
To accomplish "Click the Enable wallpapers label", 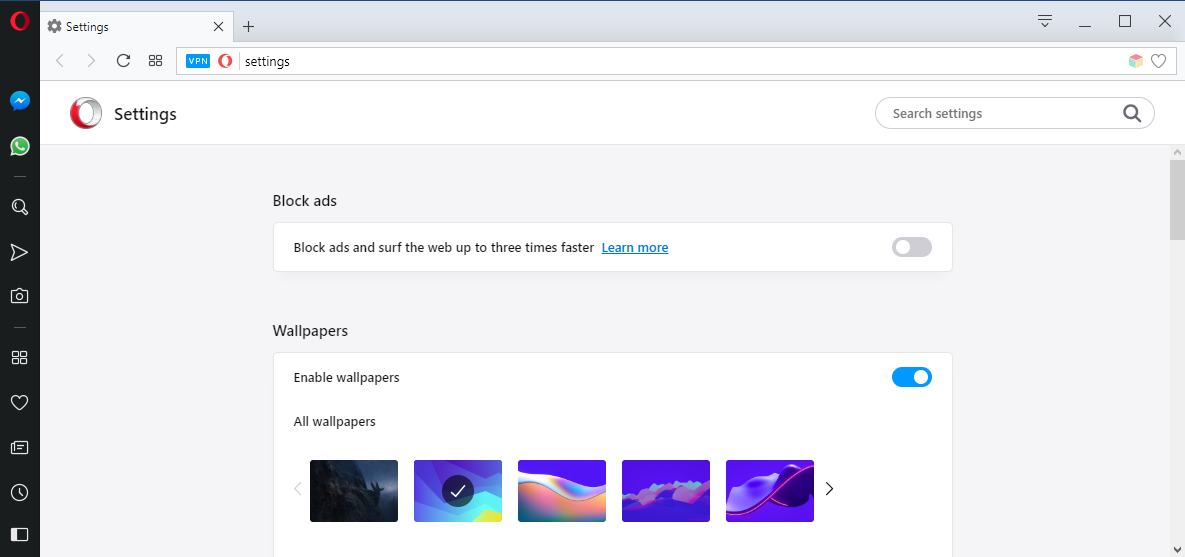I will (346, 377).
